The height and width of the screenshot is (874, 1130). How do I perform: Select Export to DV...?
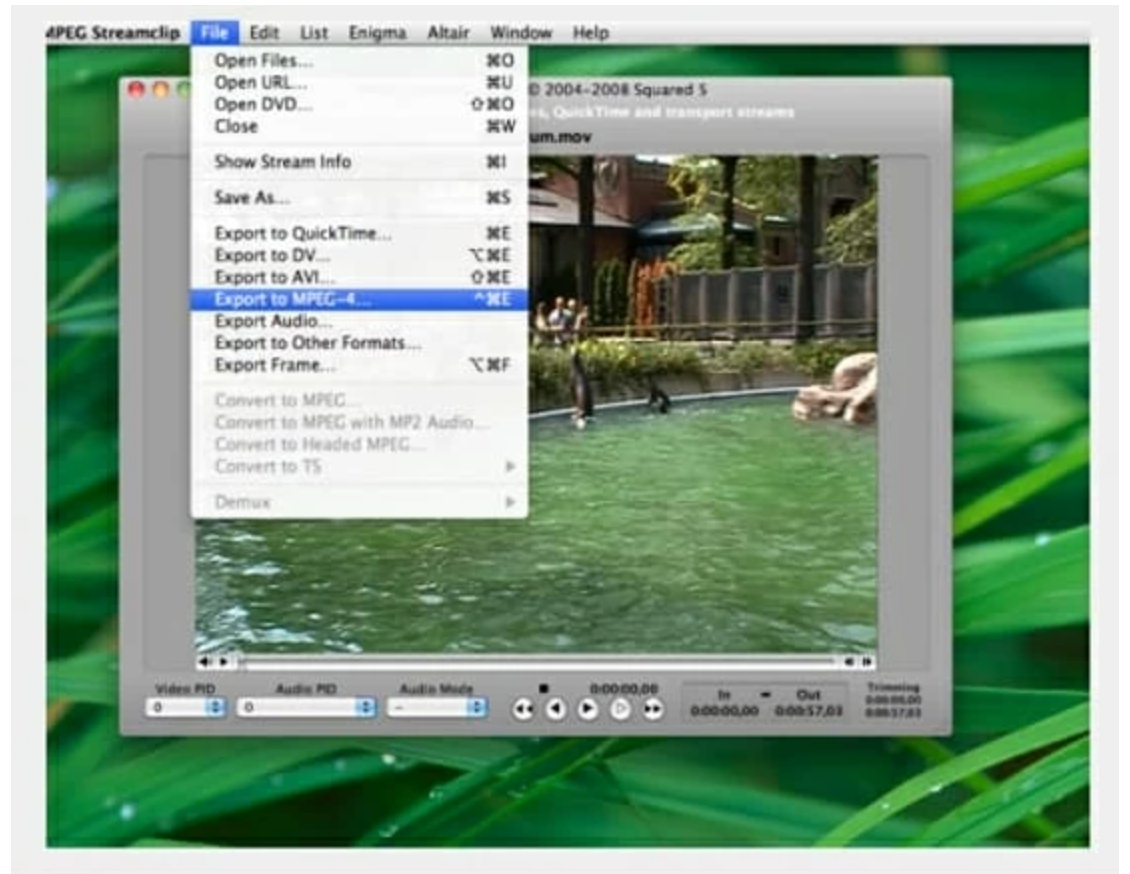tap(359, 255)
